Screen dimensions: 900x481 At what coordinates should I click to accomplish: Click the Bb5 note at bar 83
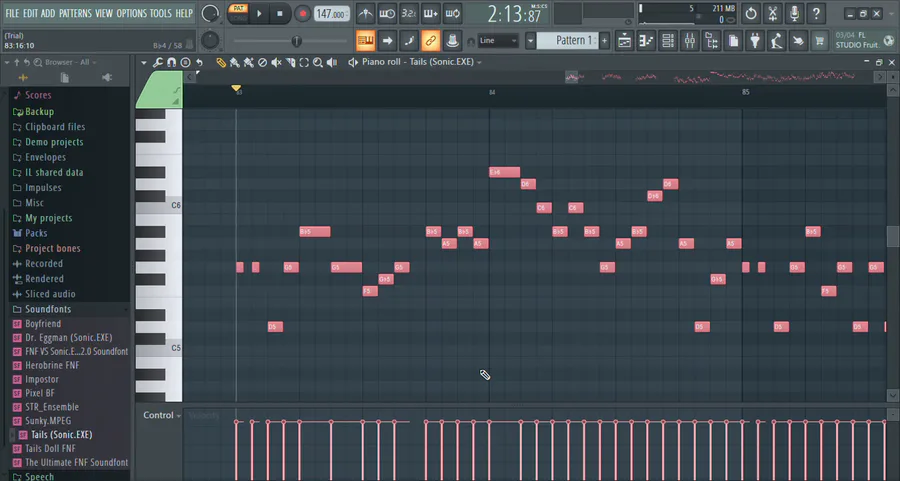click(315, 231)
